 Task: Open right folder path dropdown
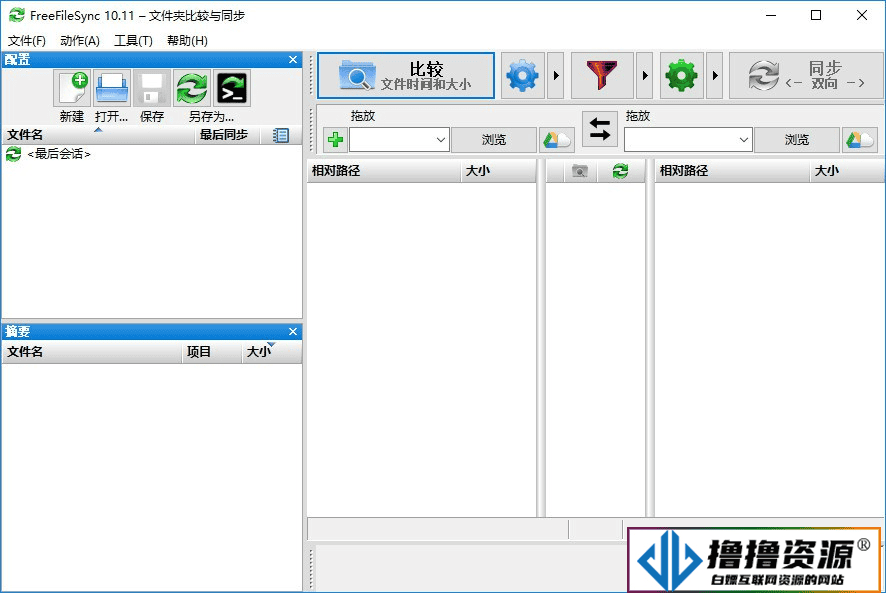click(x=744, y=140)
